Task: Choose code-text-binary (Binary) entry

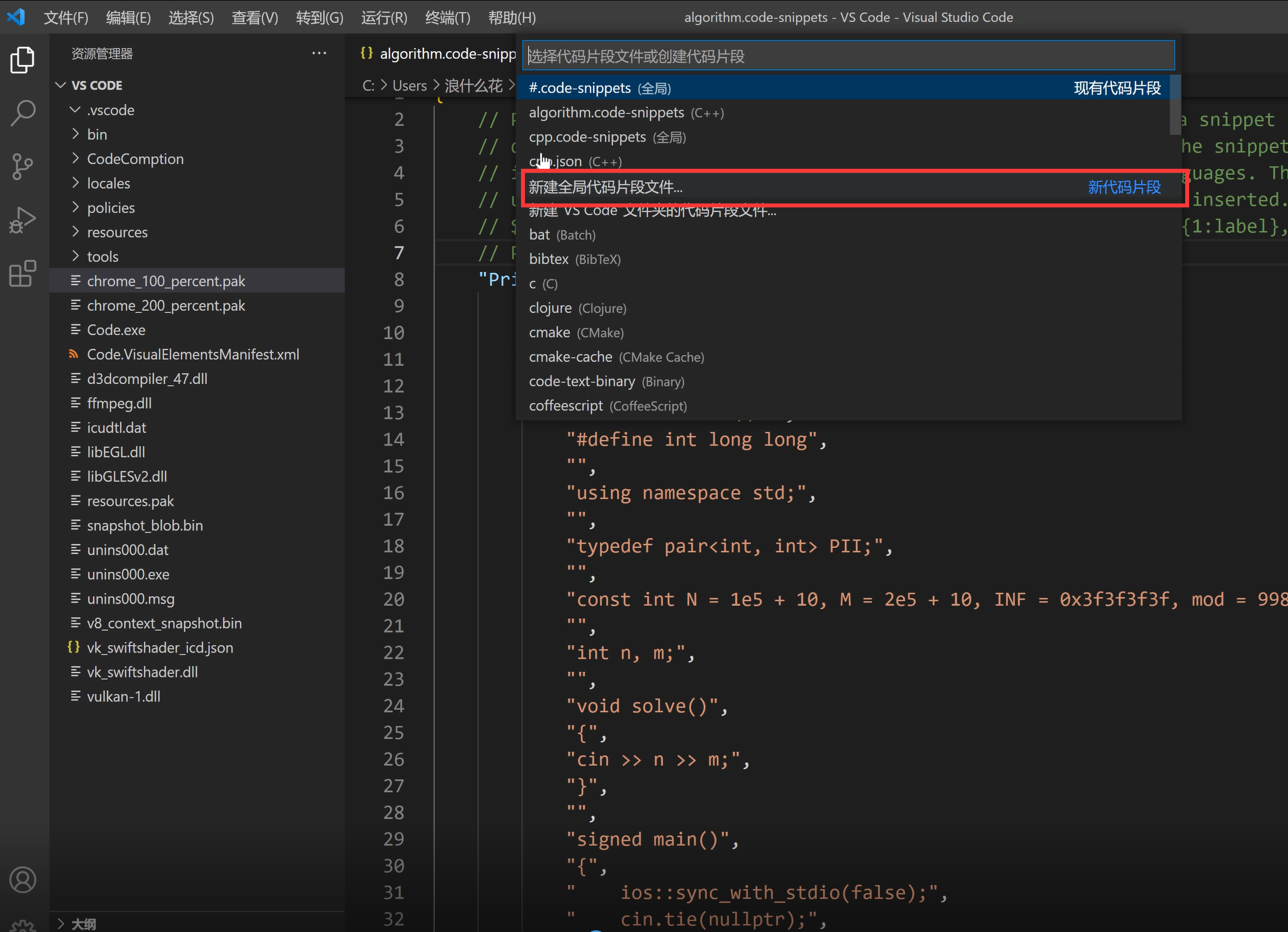Action: coord(844,381)
